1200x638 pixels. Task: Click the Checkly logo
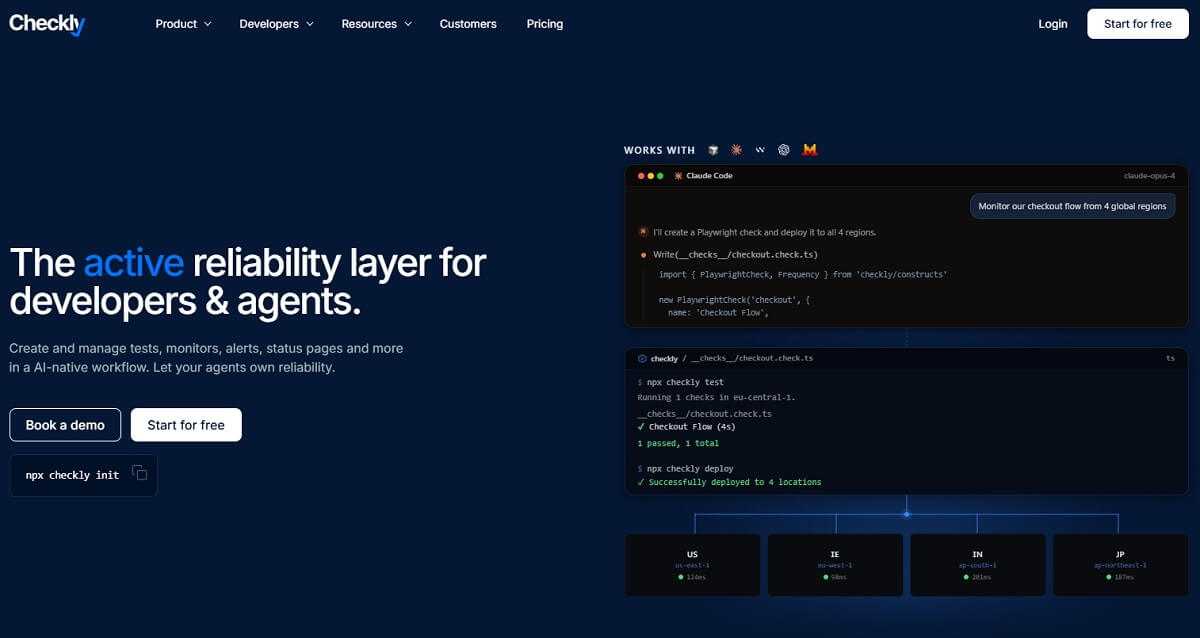click(x=47, y=24)
